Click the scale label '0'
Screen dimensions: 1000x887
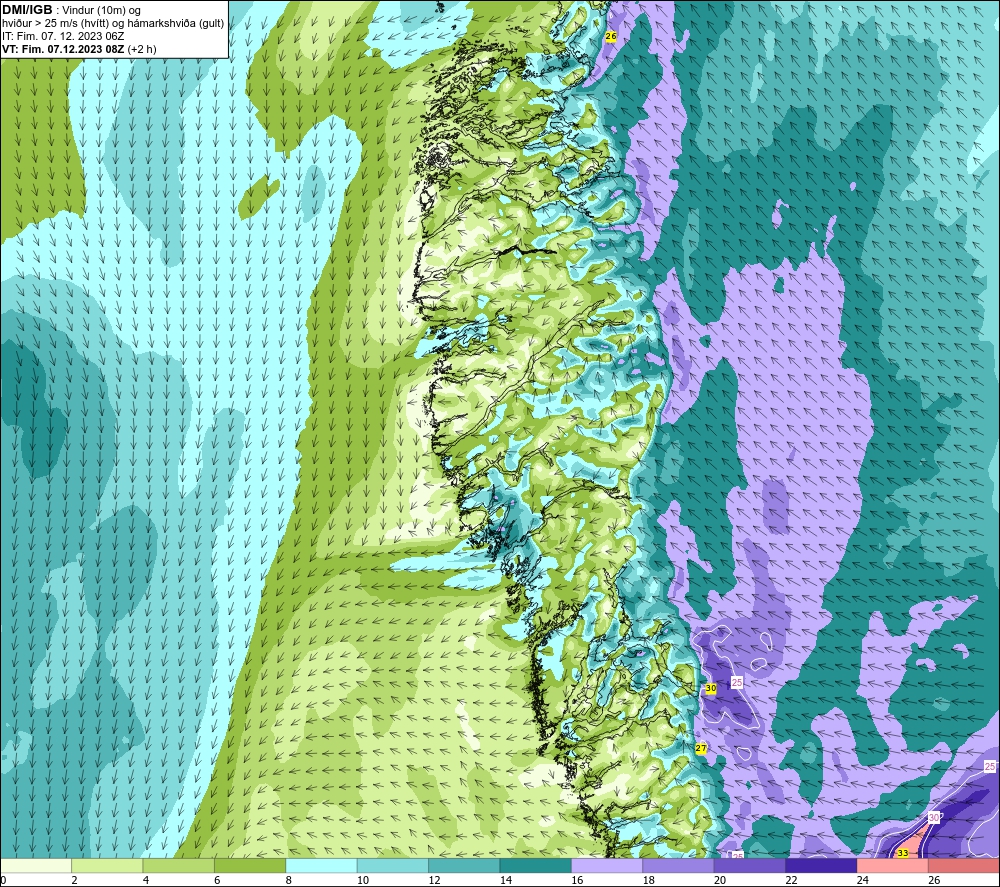(x=3, y=880)
